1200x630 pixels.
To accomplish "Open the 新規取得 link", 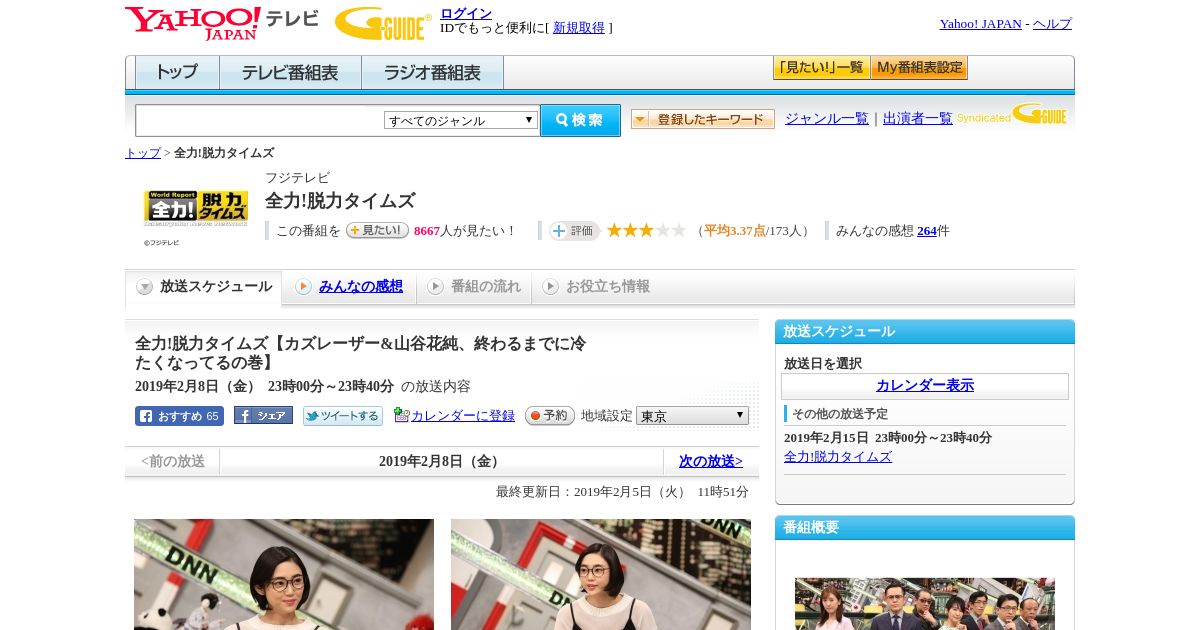I will [579, 28].
